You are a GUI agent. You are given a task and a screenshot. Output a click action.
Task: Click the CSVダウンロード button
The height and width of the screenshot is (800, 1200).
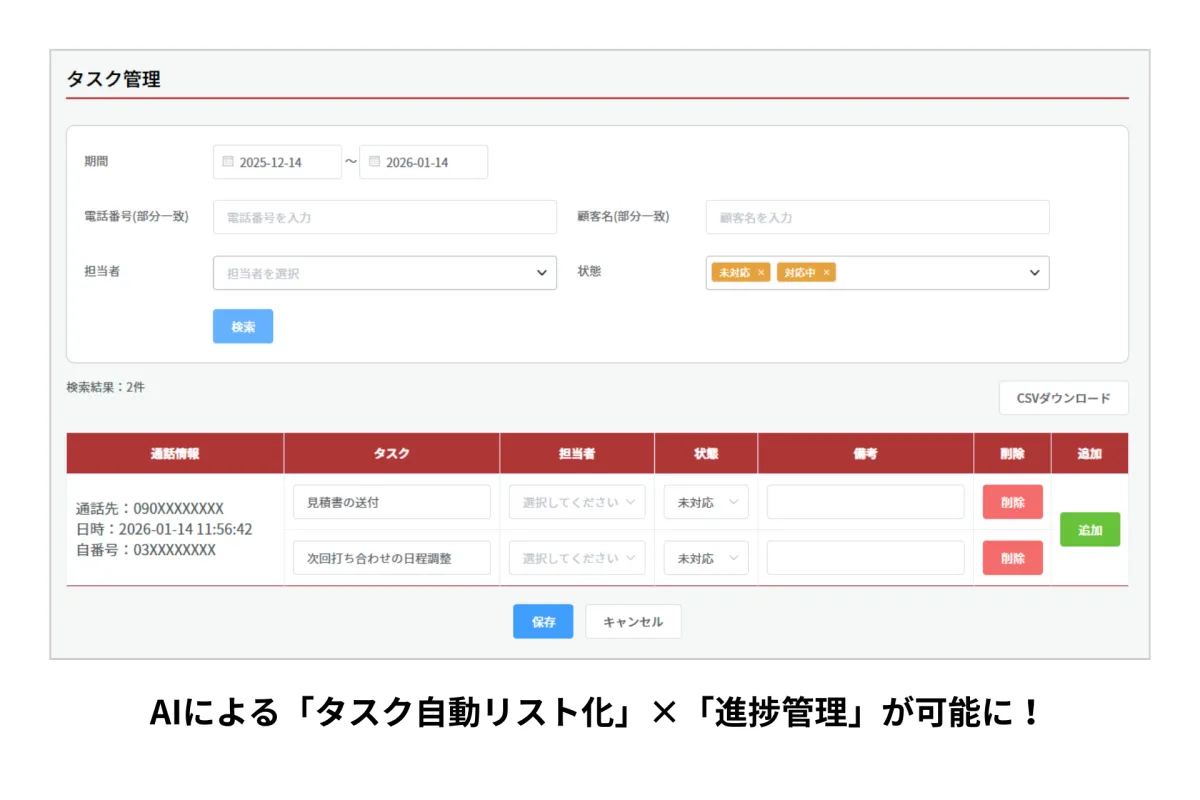[1063, 398]
